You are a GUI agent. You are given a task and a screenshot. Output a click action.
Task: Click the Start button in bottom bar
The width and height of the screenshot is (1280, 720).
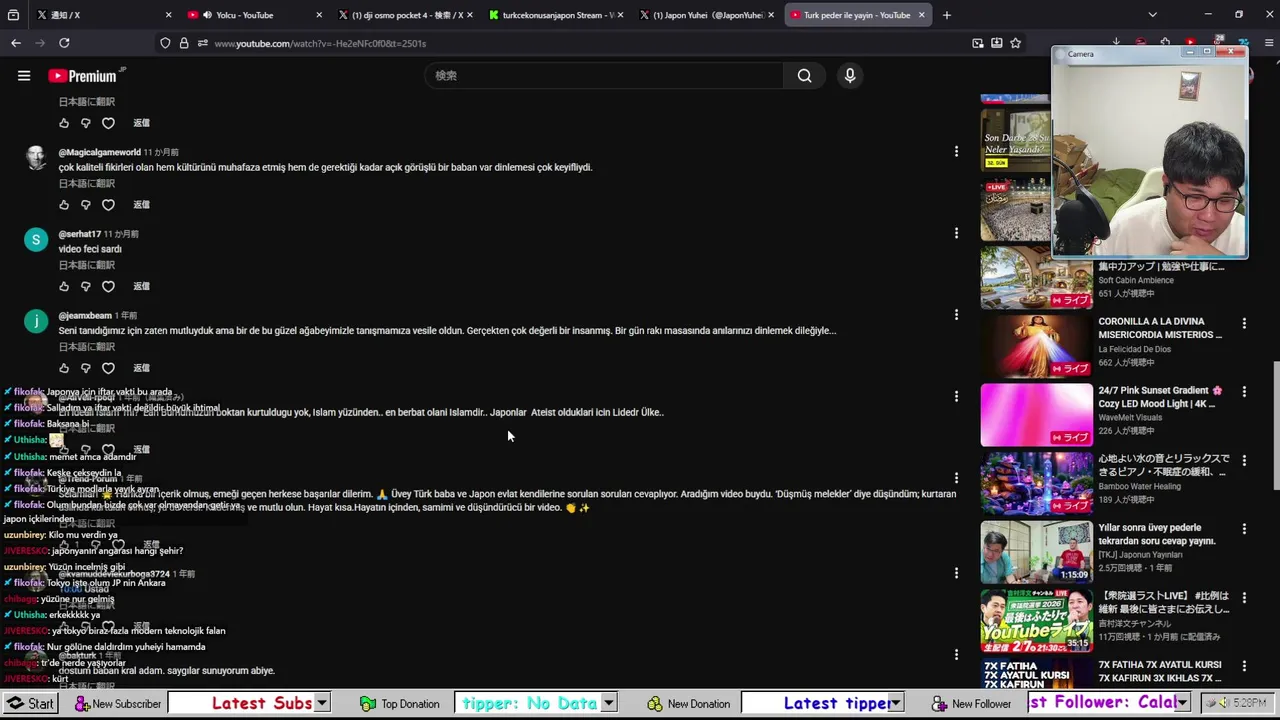click(x=30, y=704)
